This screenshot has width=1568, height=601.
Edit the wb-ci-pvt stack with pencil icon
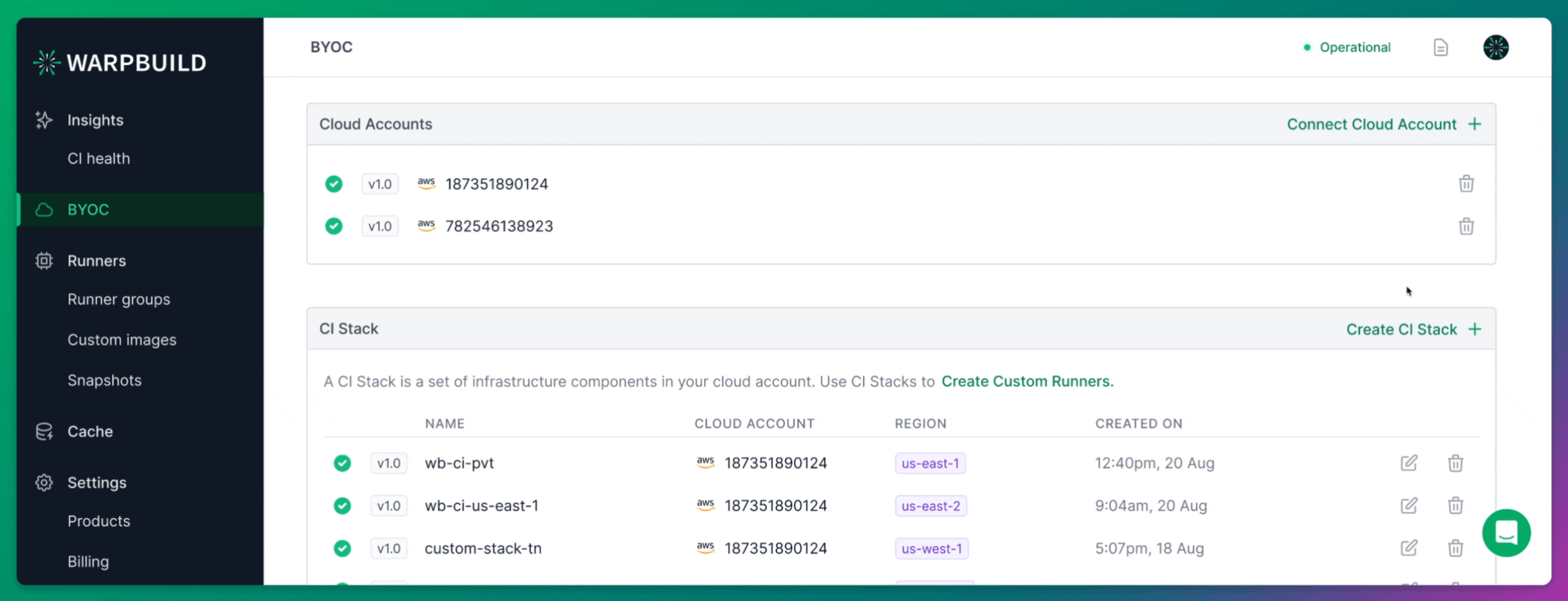1410,463
